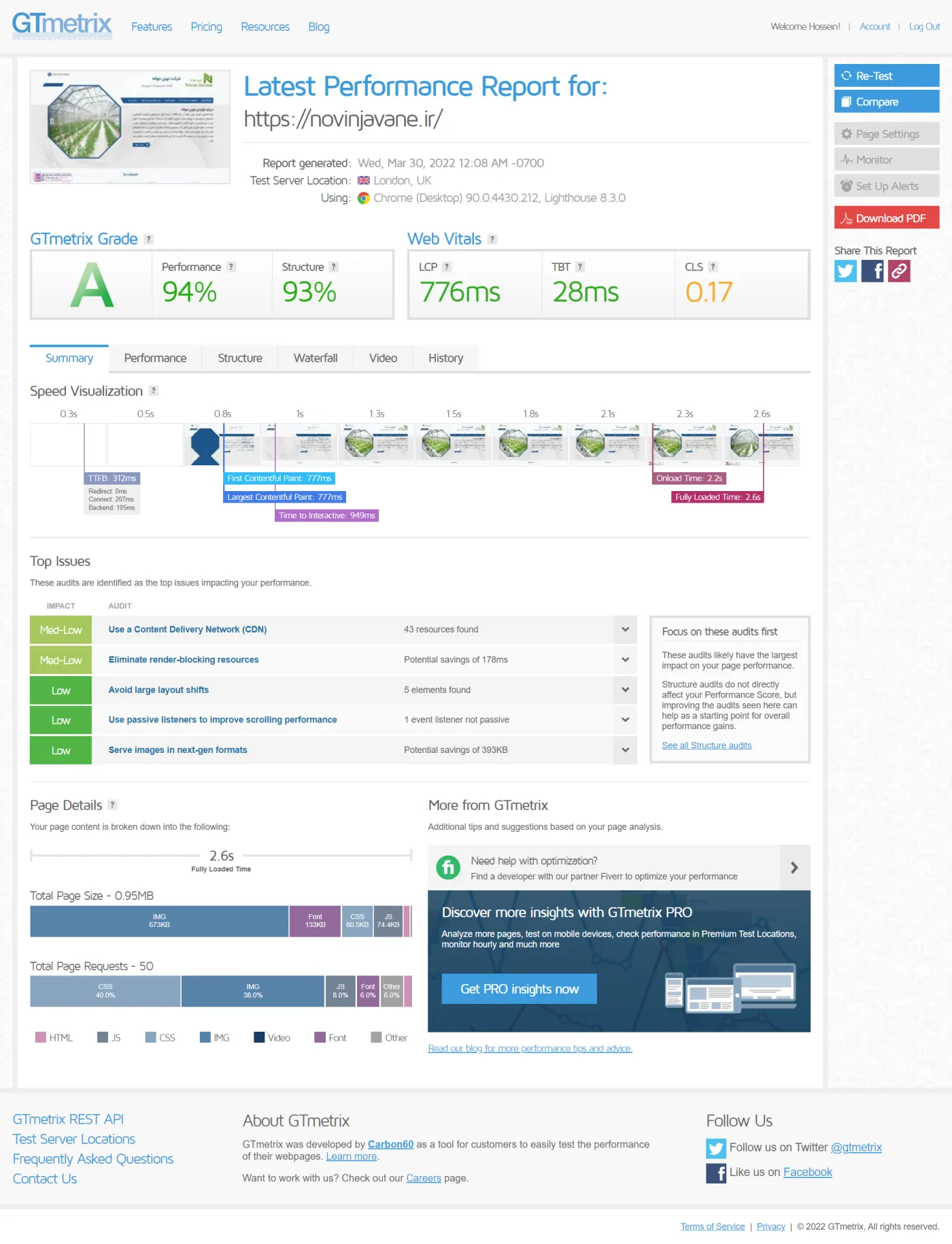Open the Waterfall tab

coord(316,358)
